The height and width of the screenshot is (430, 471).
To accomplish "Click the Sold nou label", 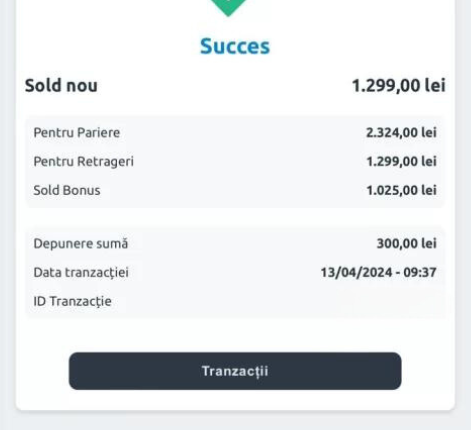I will 61,85.
